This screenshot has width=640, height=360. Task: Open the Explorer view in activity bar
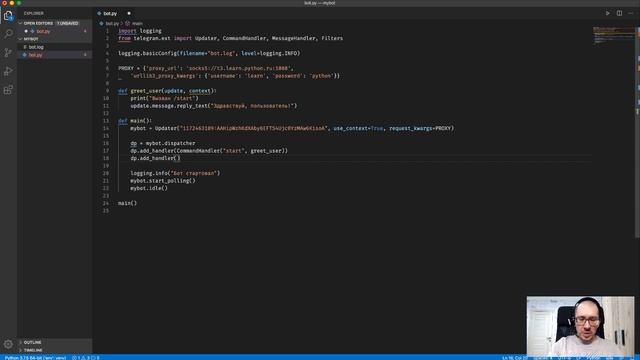pos(8,16)
